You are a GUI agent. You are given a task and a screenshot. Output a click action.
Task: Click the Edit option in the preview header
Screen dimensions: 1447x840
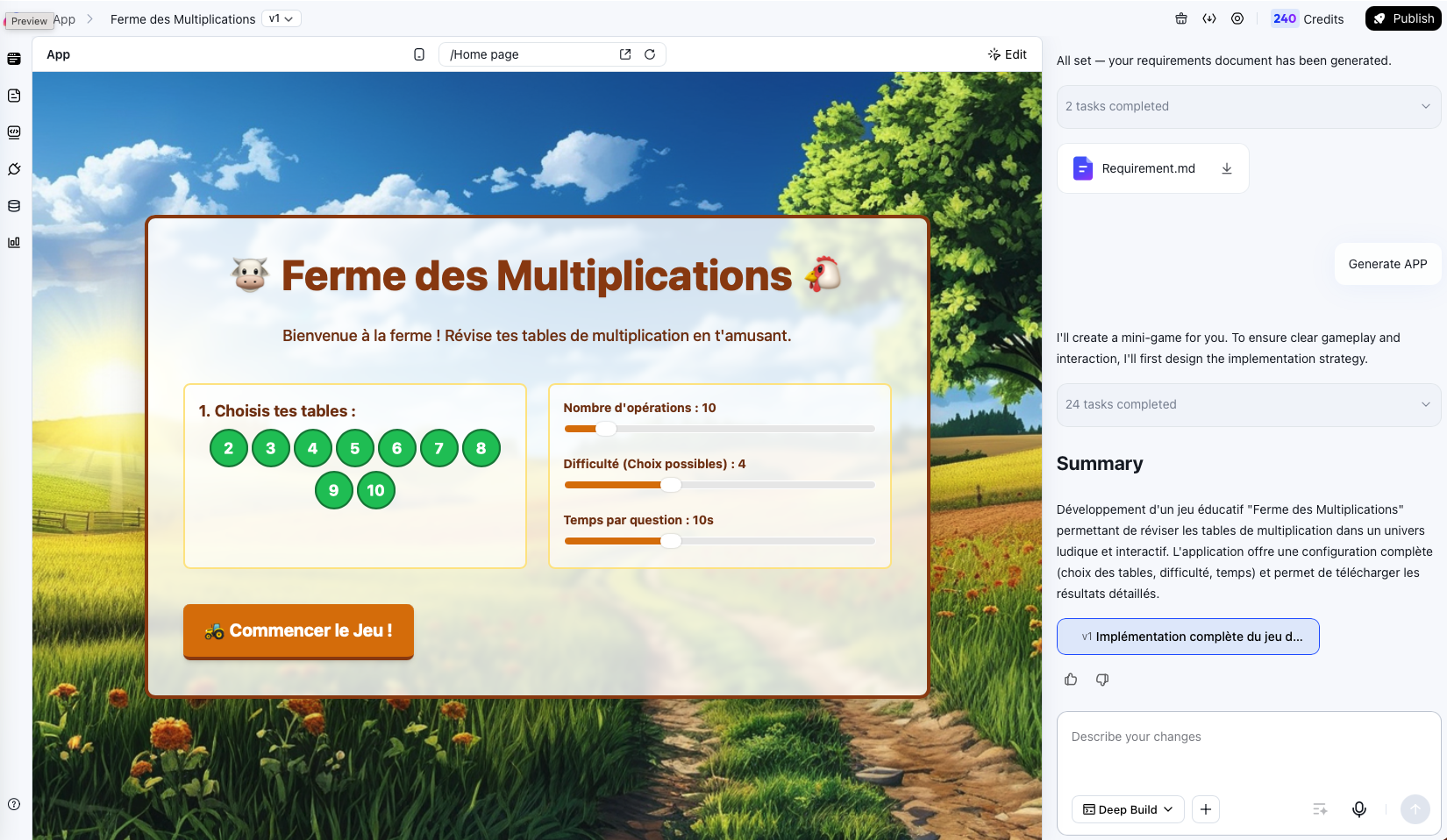pyautogui.click(x=1007, y=54)
